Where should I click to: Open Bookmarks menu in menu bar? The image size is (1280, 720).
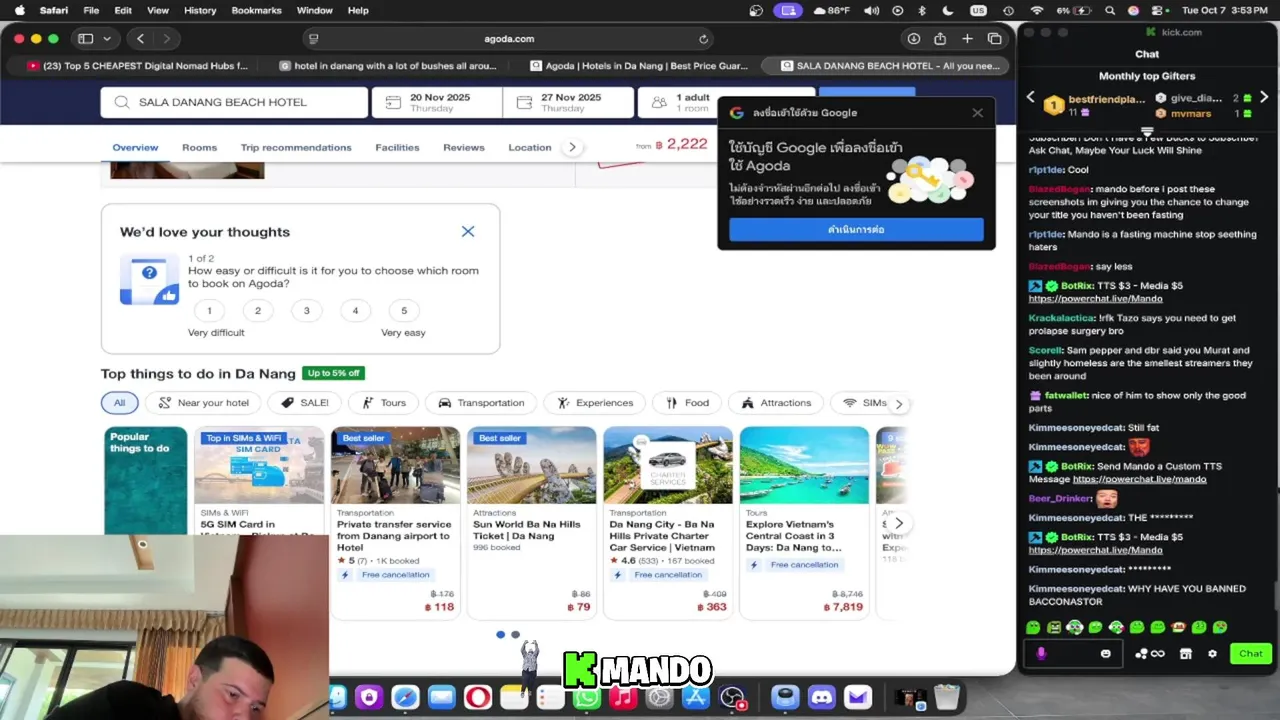257,10
